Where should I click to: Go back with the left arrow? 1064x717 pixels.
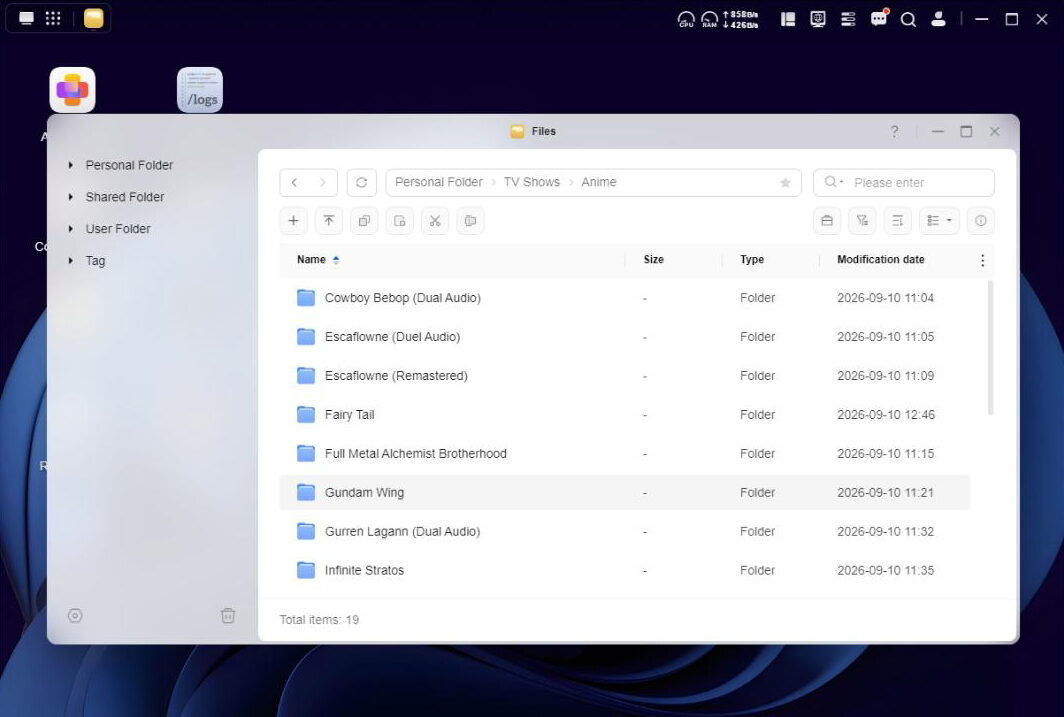pyautogui.click(x=294, y=182)
